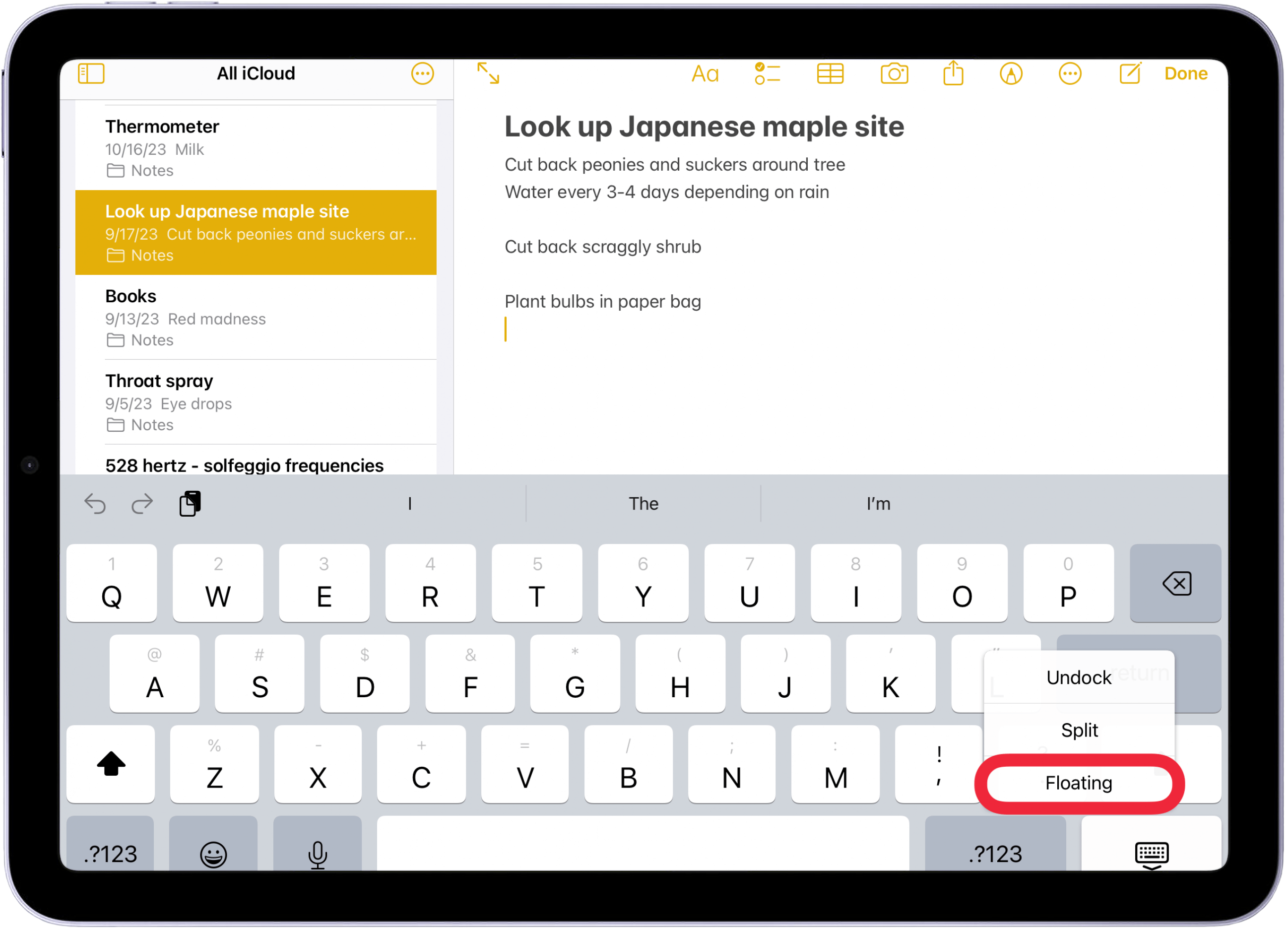This screenshot has width=1288, height=930.
Task: Toggle the sidebar visibility icon
Action: pos(90,73)
